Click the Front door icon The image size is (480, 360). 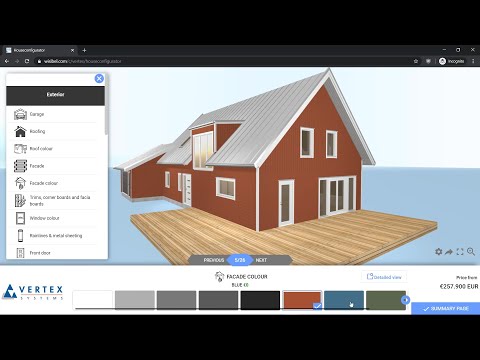coord(20,253)
